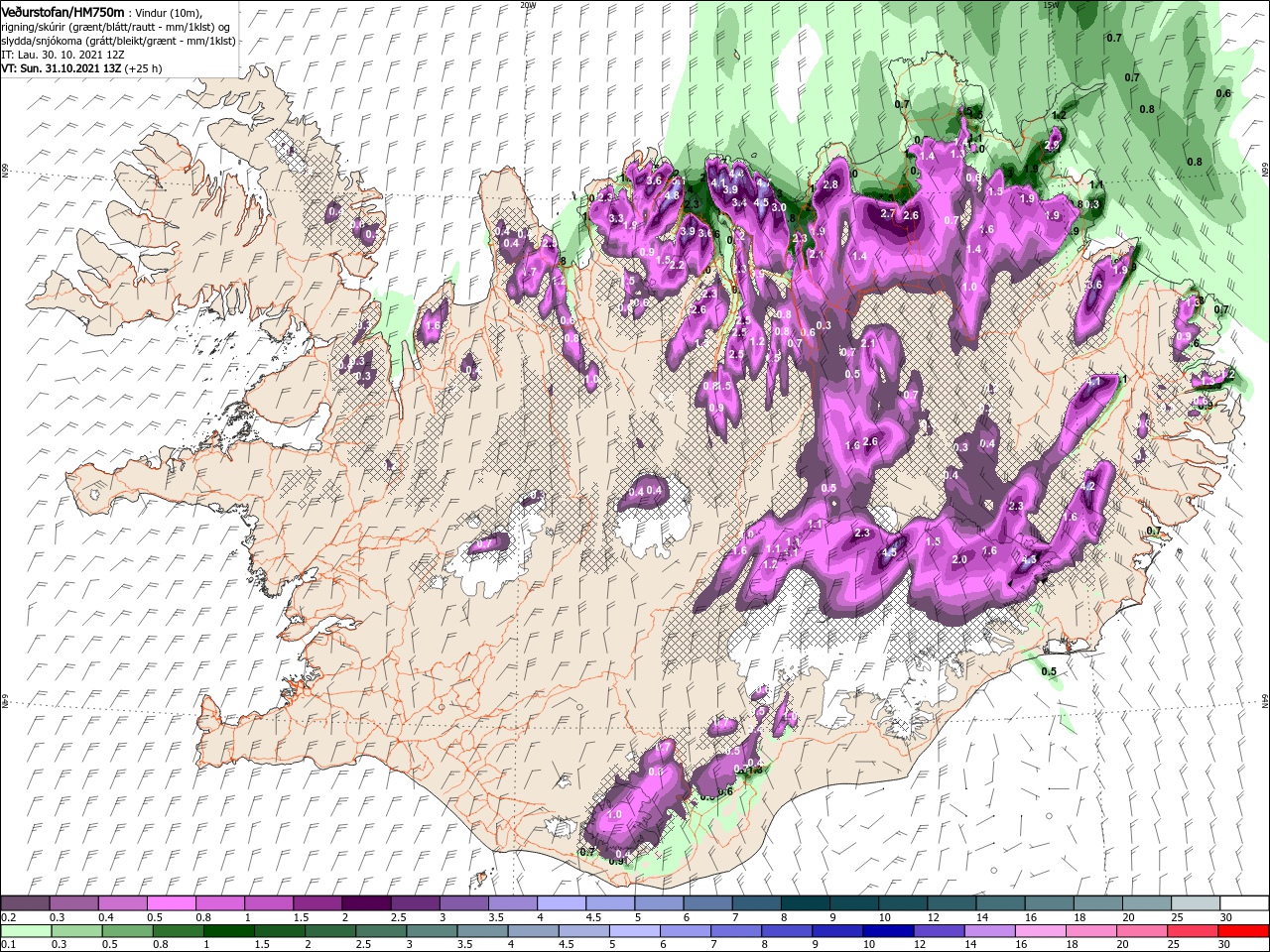Click the '20W' longitude label at the top edge

tap(528, 4)
